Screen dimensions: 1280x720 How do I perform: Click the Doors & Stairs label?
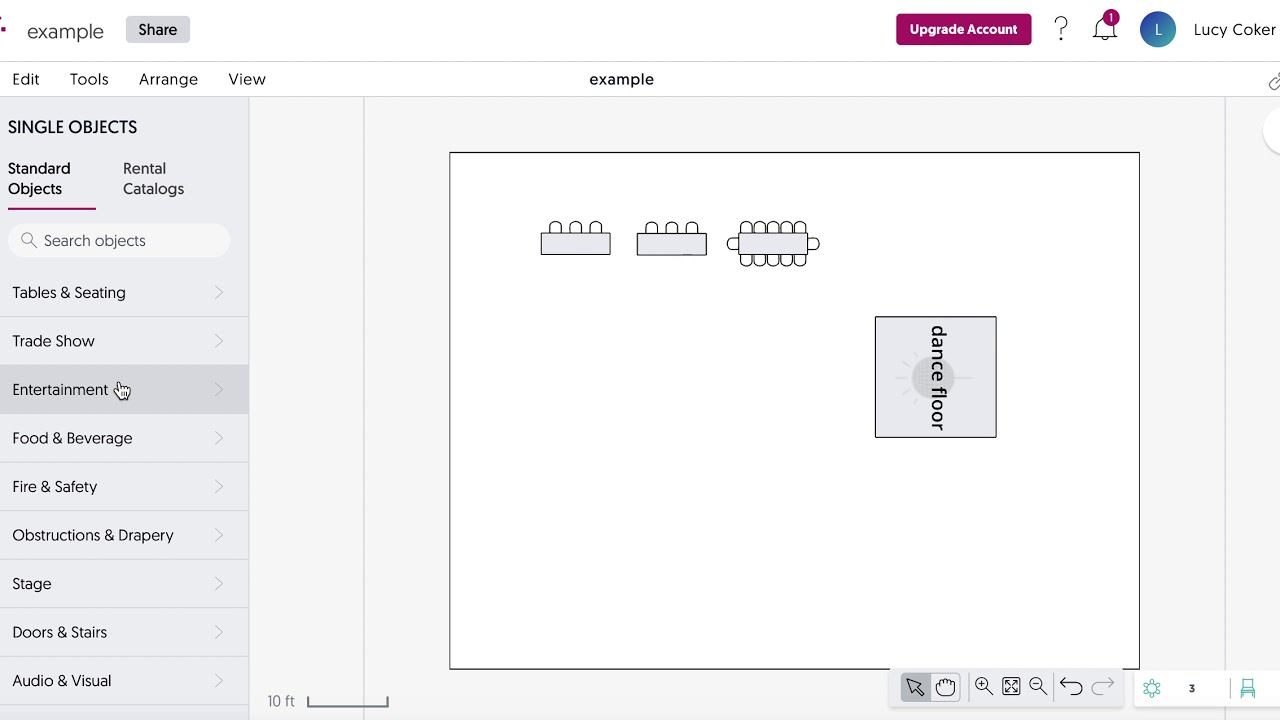[60, 632]
